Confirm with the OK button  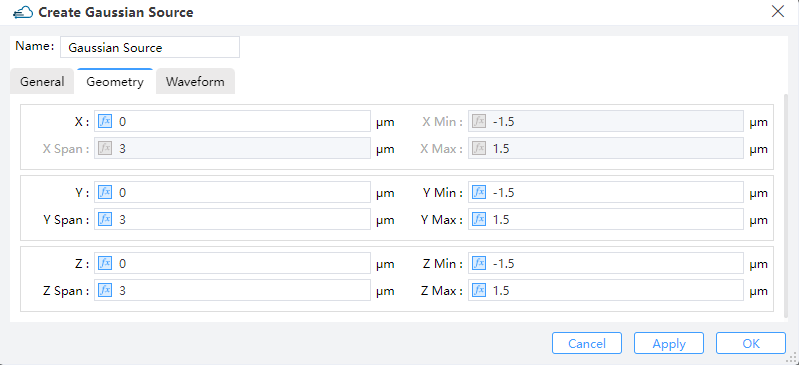[x=751, y=343]
